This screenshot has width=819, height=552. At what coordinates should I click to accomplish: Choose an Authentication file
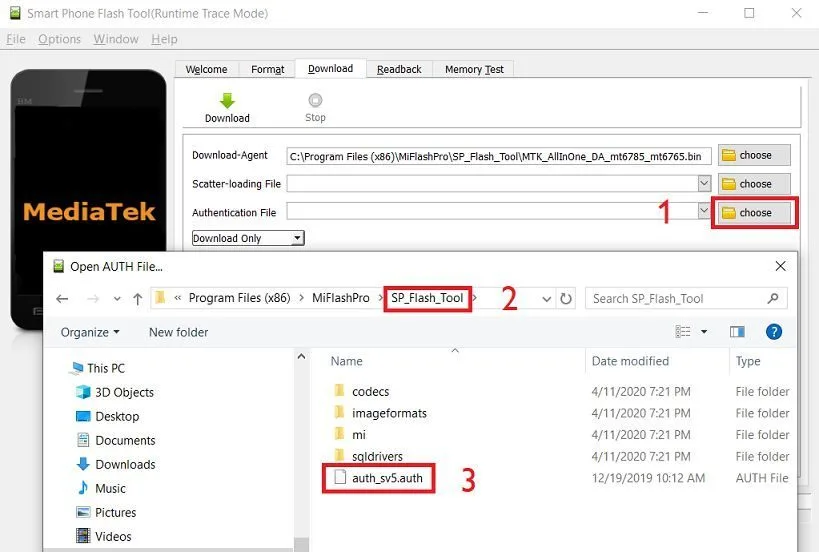coord(754,213)
